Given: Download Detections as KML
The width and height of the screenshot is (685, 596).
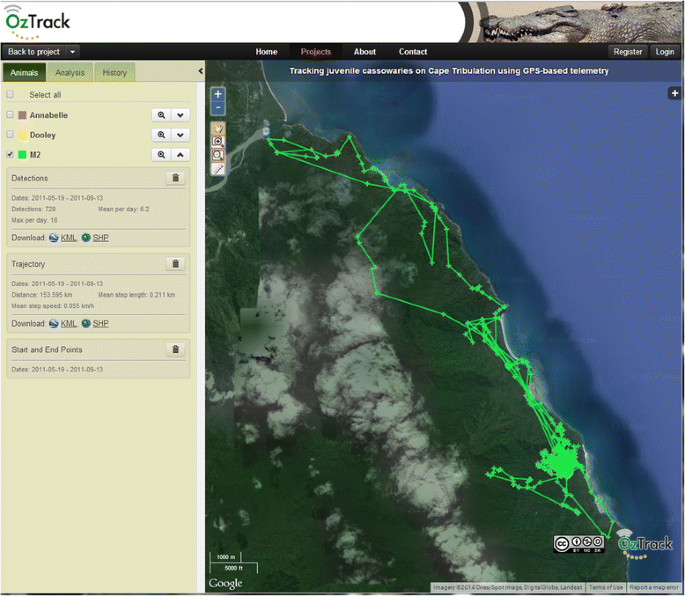Looking at the screenshot, I should point(68,238).
